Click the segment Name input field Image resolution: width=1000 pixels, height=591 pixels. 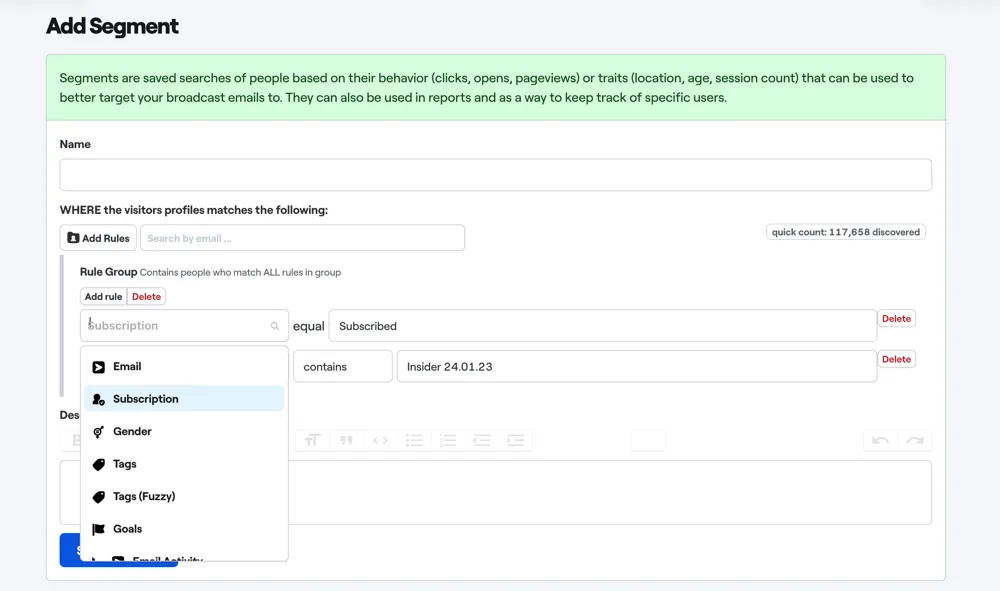495,175
